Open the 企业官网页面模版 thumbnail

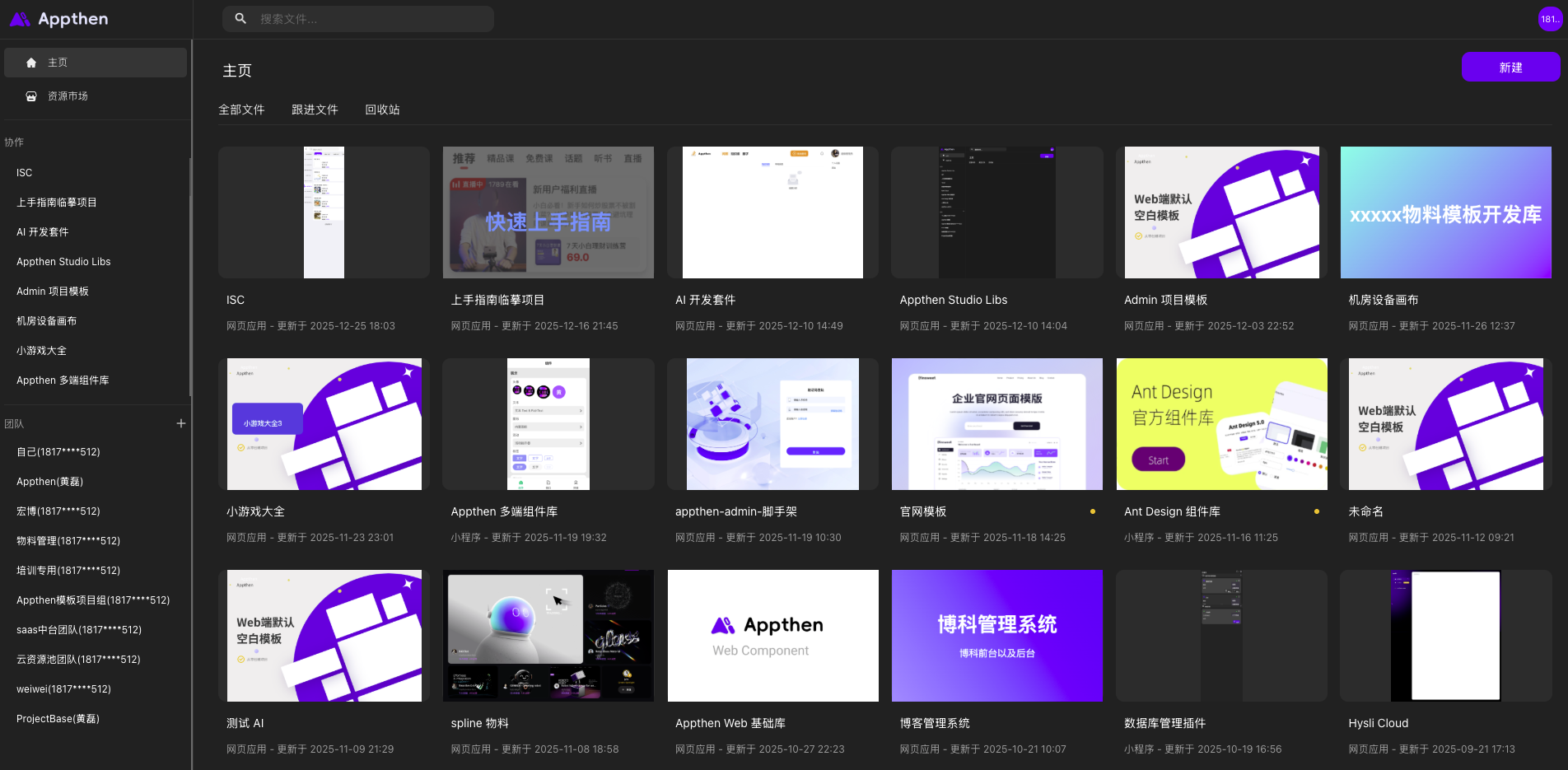(x=997, y=424)
